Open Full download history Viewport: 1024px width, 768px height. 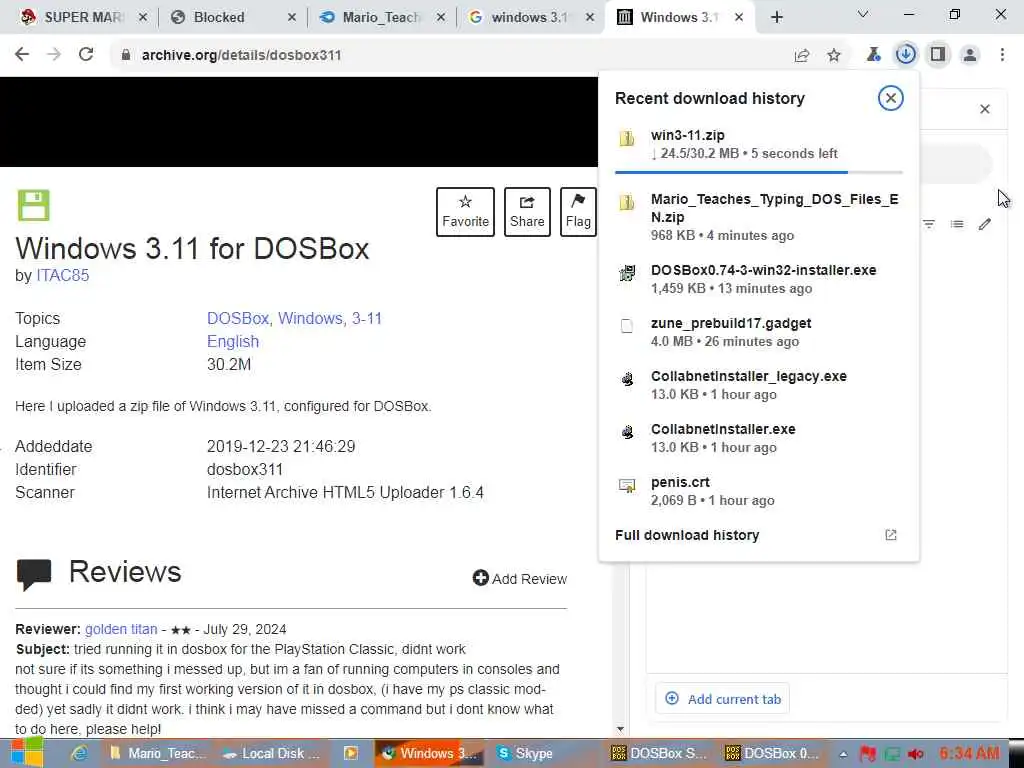pyautogui.click(x=687, y=535)
